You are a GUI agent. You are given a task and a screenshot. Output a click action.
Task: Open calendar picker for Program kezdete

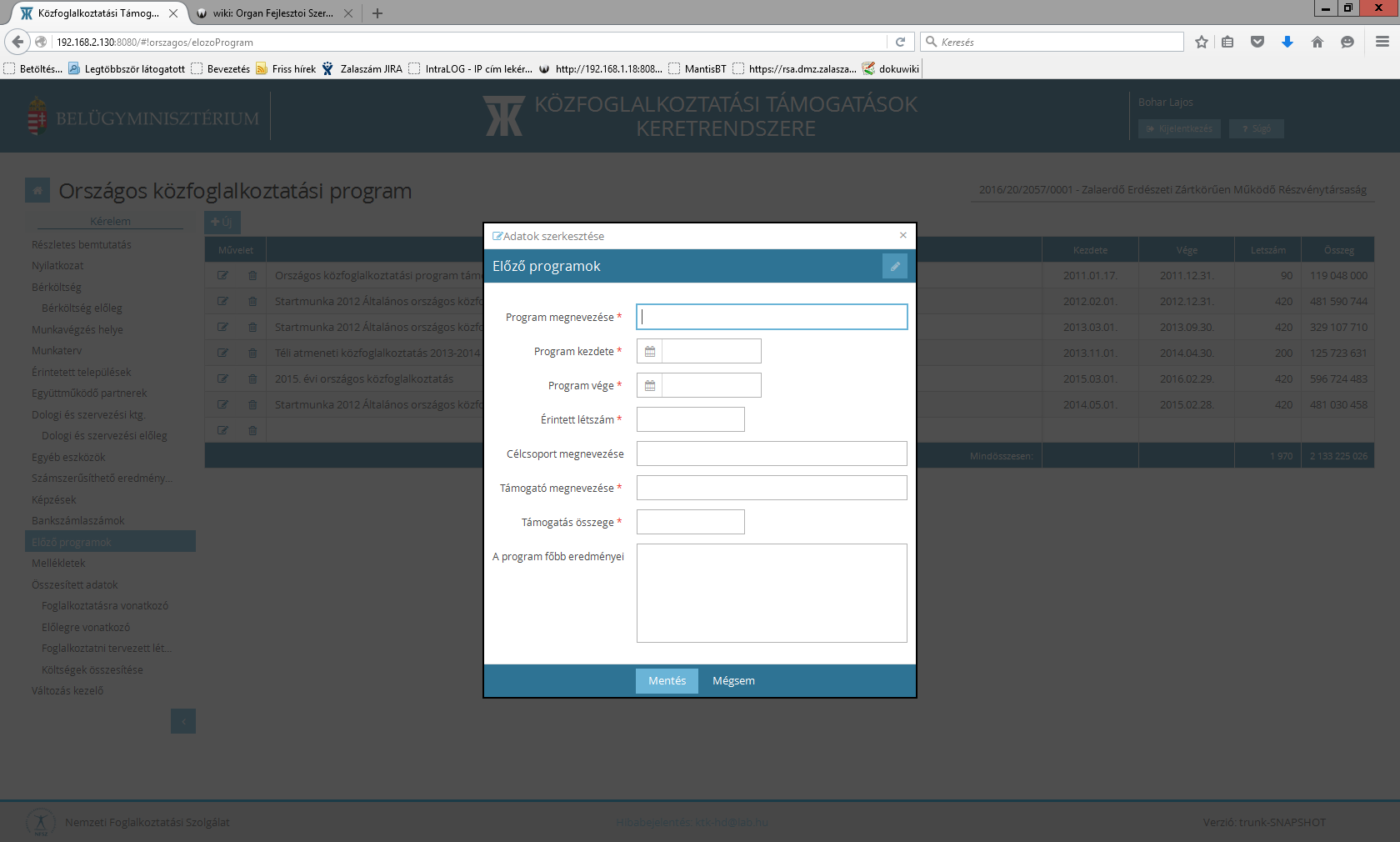[x=649, y=351]
